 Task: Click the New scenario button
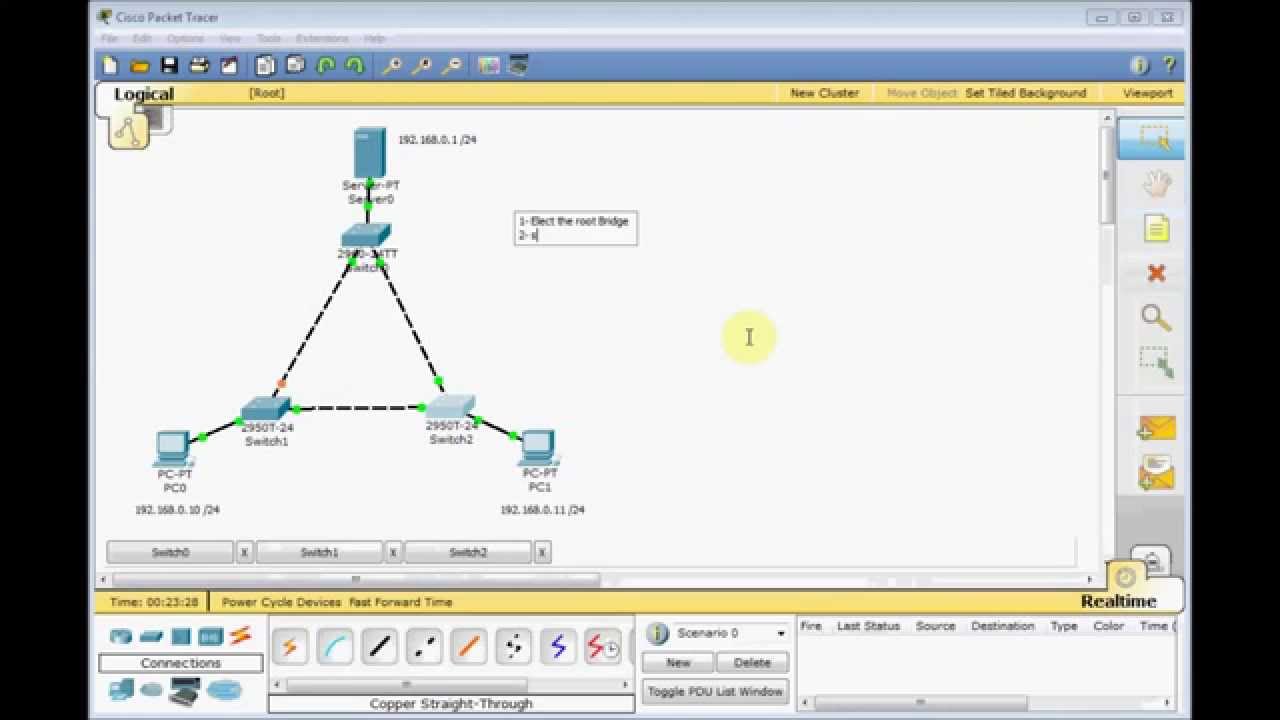678,662
